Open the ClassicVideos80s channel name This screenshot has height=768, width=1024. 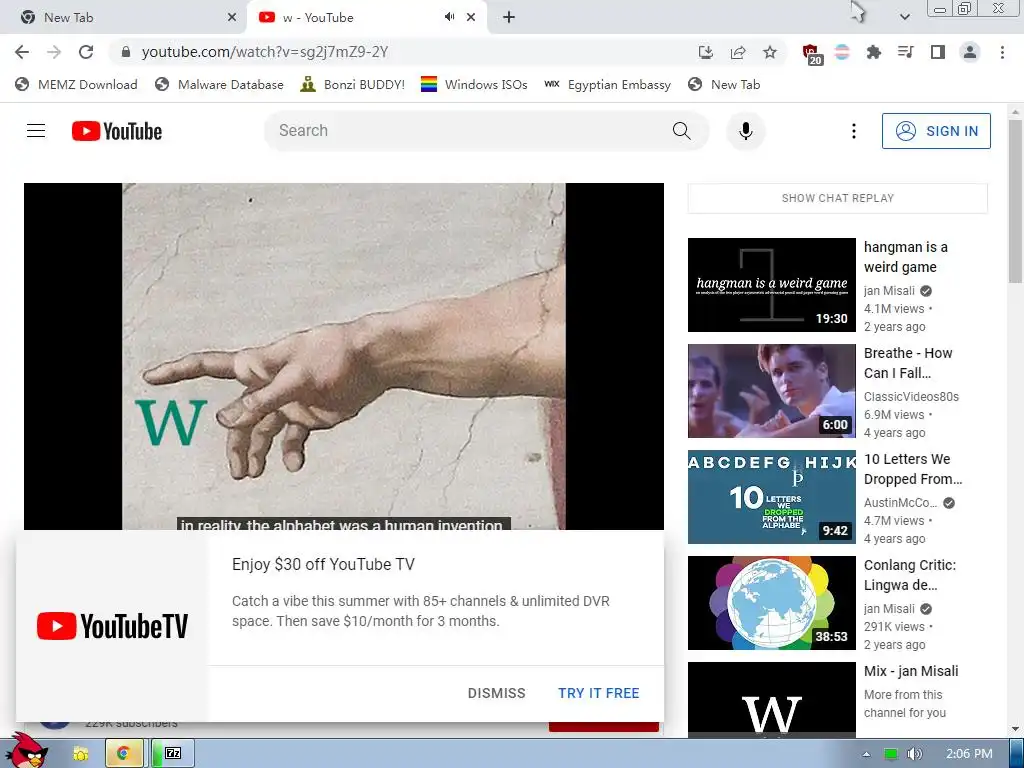pyautogui.click(x=911, y=396)
